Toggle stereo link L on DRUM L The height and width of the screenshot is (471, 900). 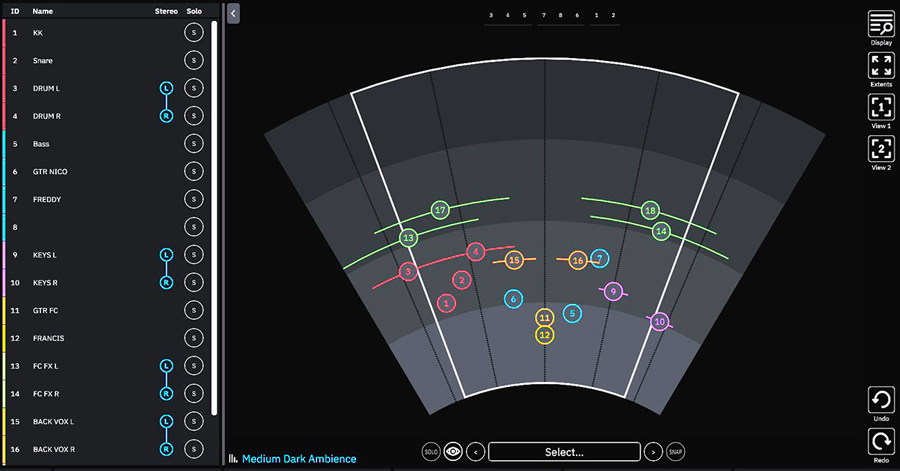166,88
